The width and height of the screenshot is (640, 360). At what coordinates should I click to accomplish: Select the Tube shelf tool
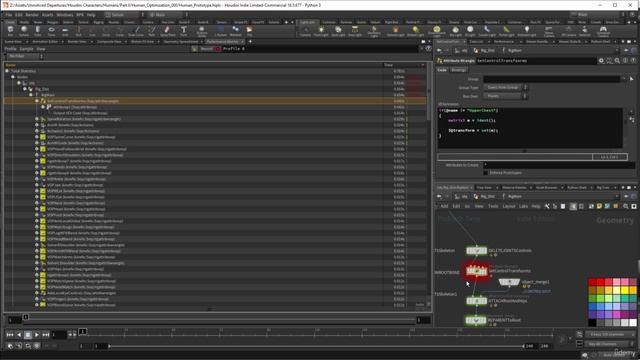click(38, 31)
